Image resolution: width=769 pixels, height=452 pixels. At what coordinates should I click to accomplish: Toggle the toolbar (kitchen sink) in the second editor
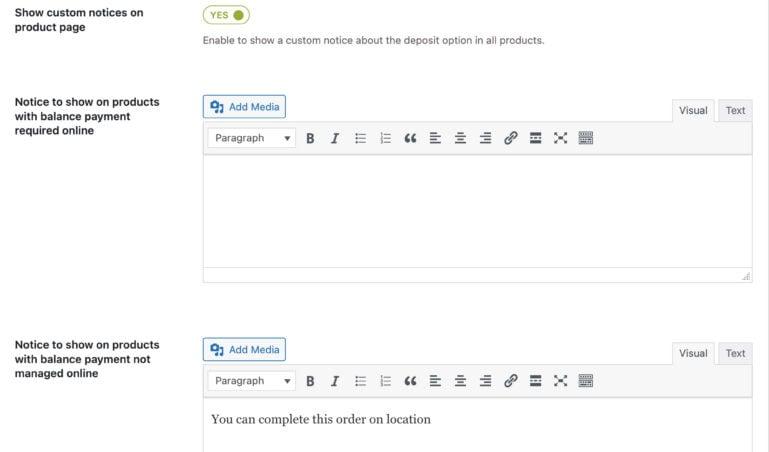(586, 381)
